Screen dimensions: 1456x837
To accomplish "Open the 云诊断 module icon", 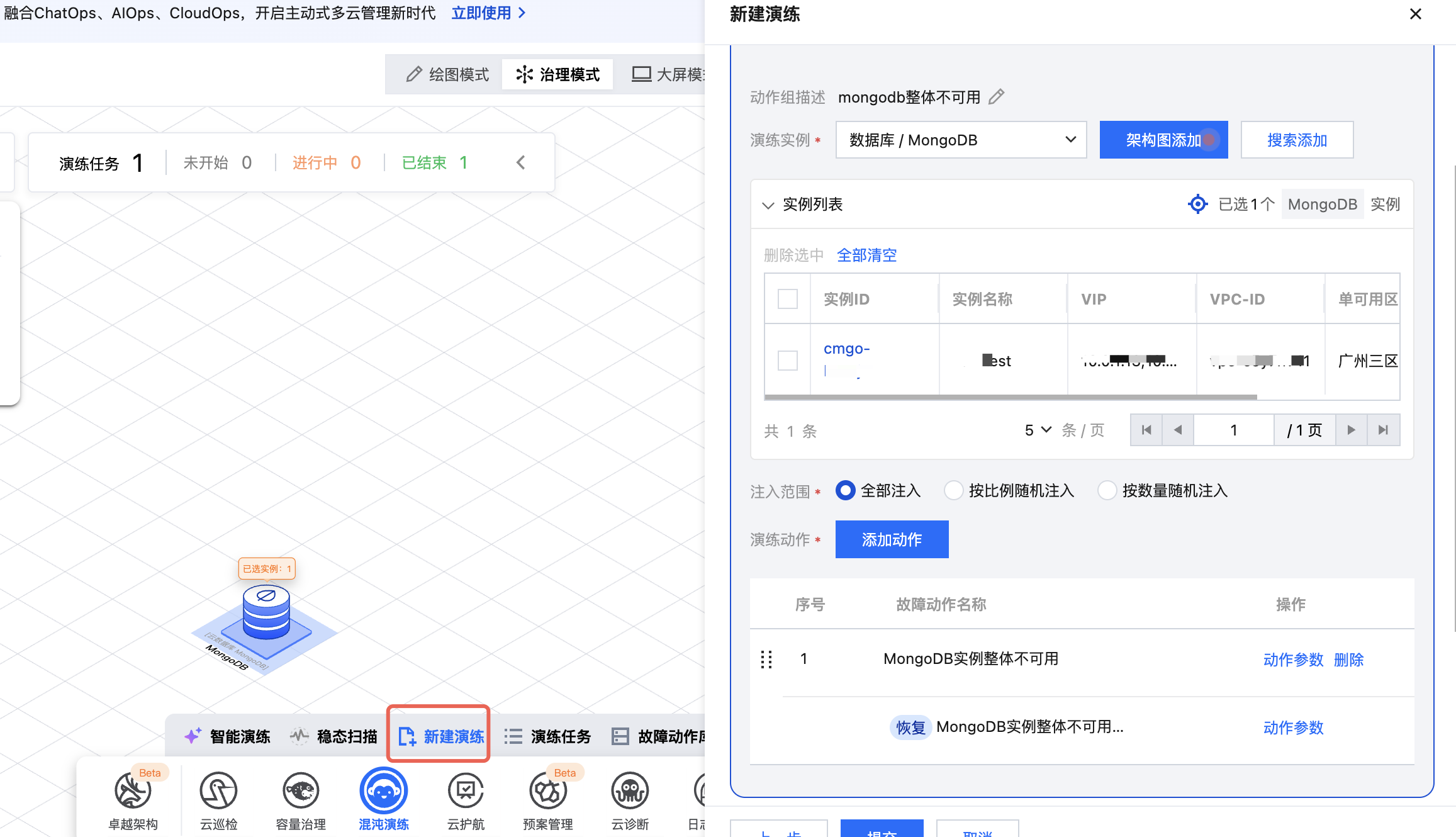I will (630, 792).
